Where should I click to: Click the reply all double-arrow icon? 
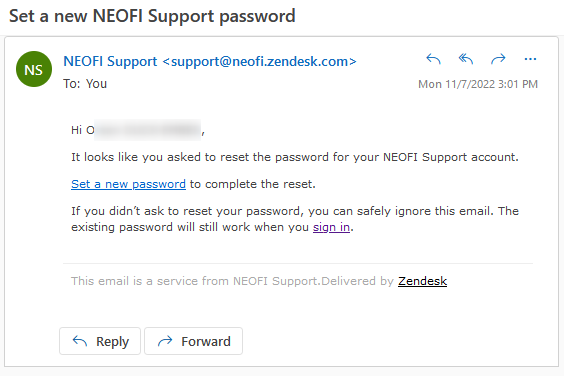(x=465, y=59)
